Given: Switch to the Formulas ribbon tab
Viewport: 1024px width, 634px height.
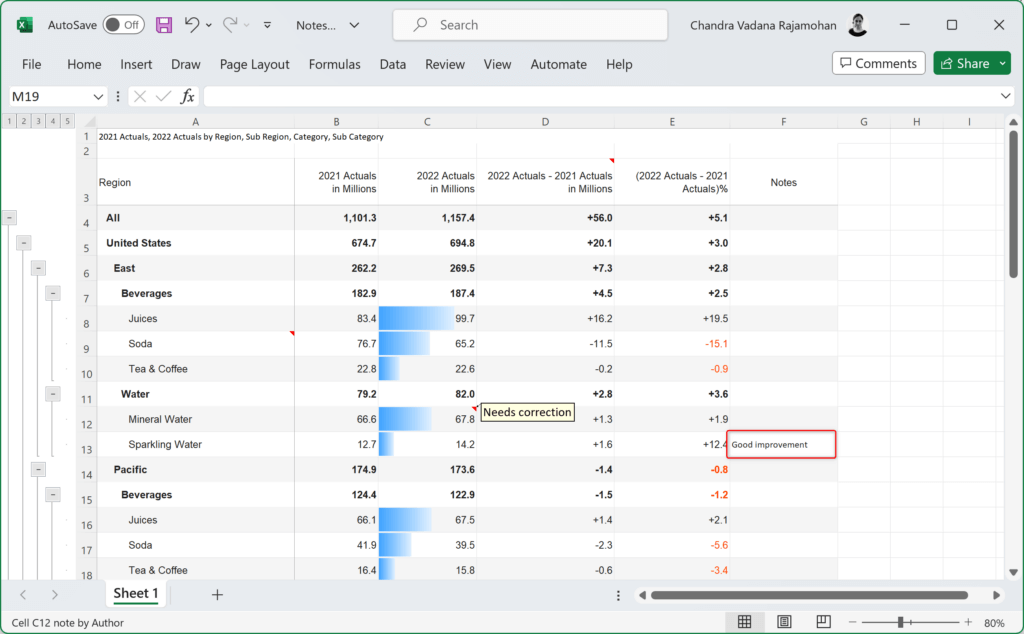Looking at the screenshot, I should (x=335, y=63).
